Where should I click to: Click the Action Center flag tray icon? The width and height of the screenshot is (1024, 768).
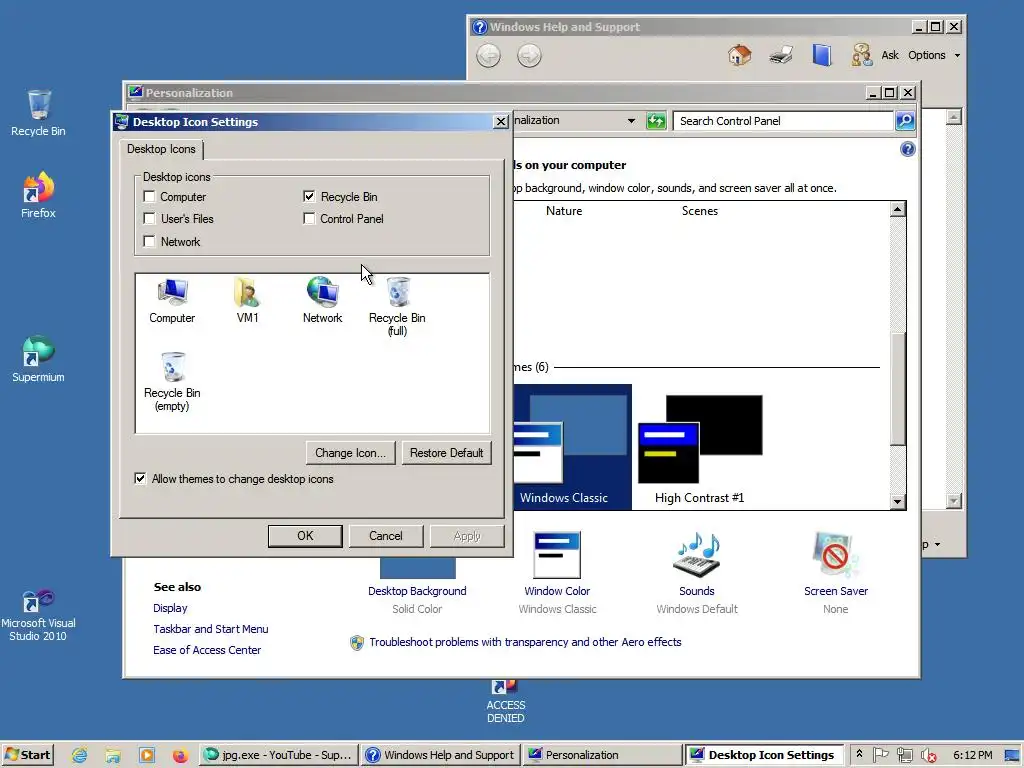coord(880,754)
